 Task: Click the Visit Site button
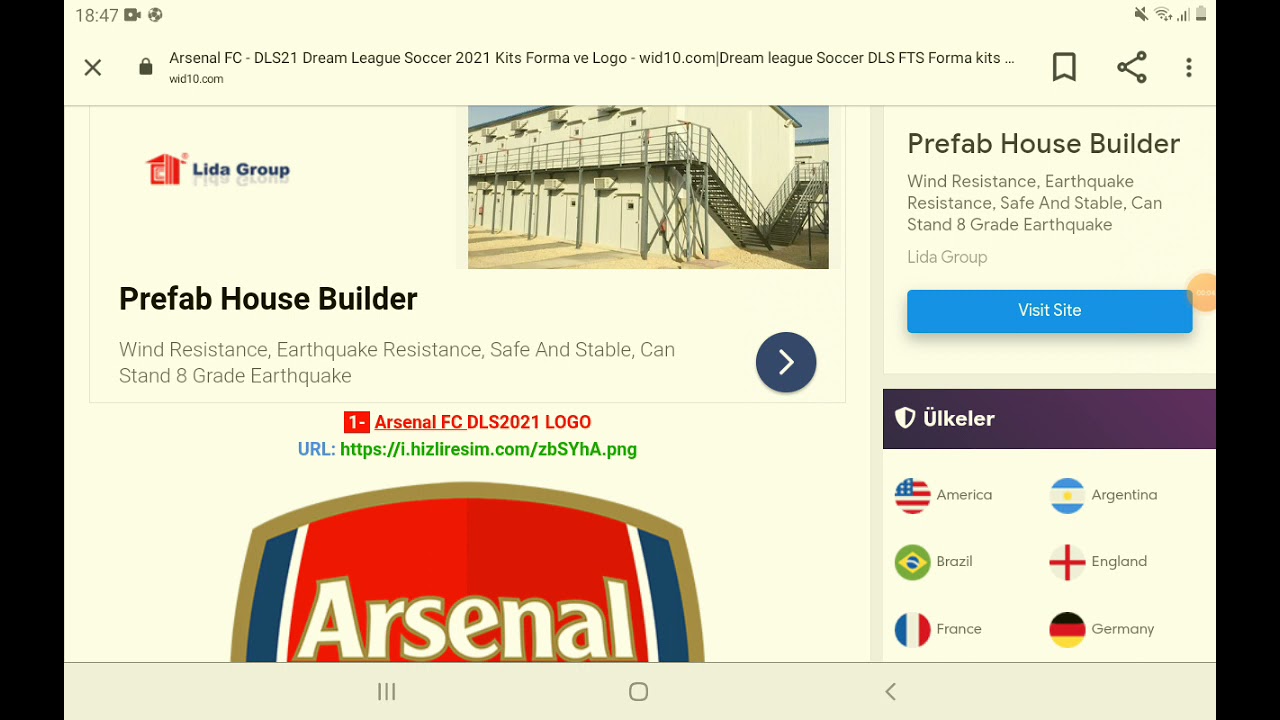click(x=1049, y=310)
